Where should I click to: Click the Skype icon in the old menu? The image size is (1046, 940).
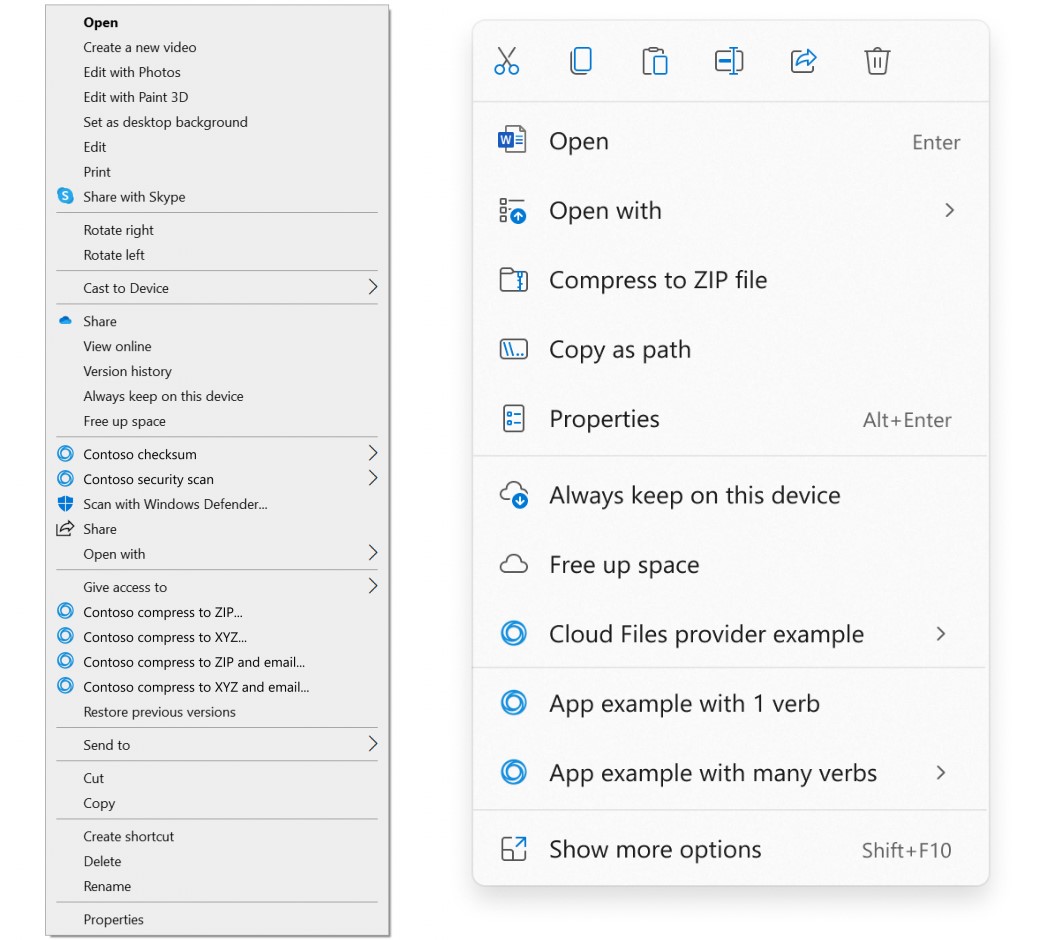(x=65, y=196)
